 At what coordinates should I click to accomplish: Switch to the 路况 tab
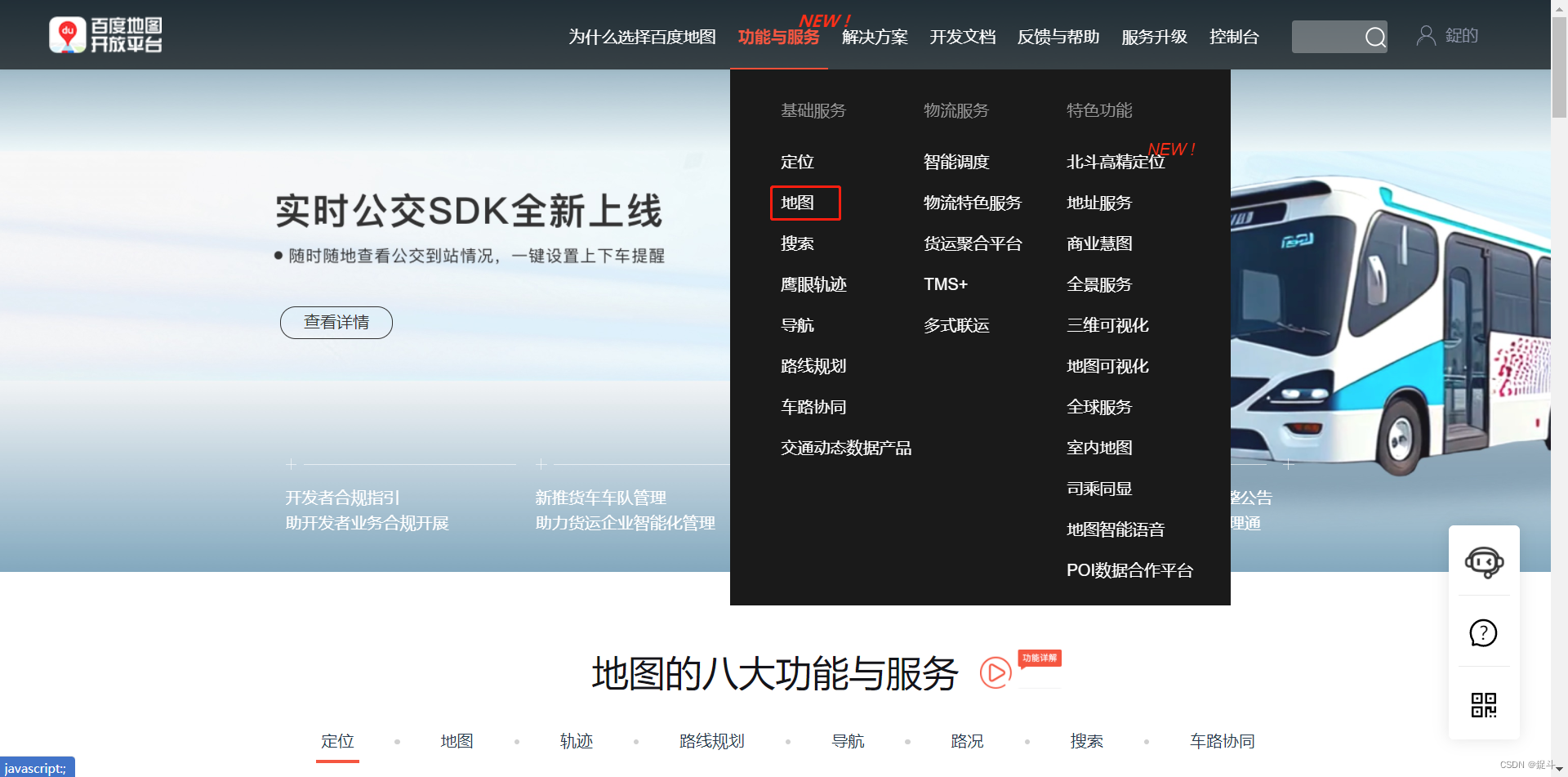[967, 741]
